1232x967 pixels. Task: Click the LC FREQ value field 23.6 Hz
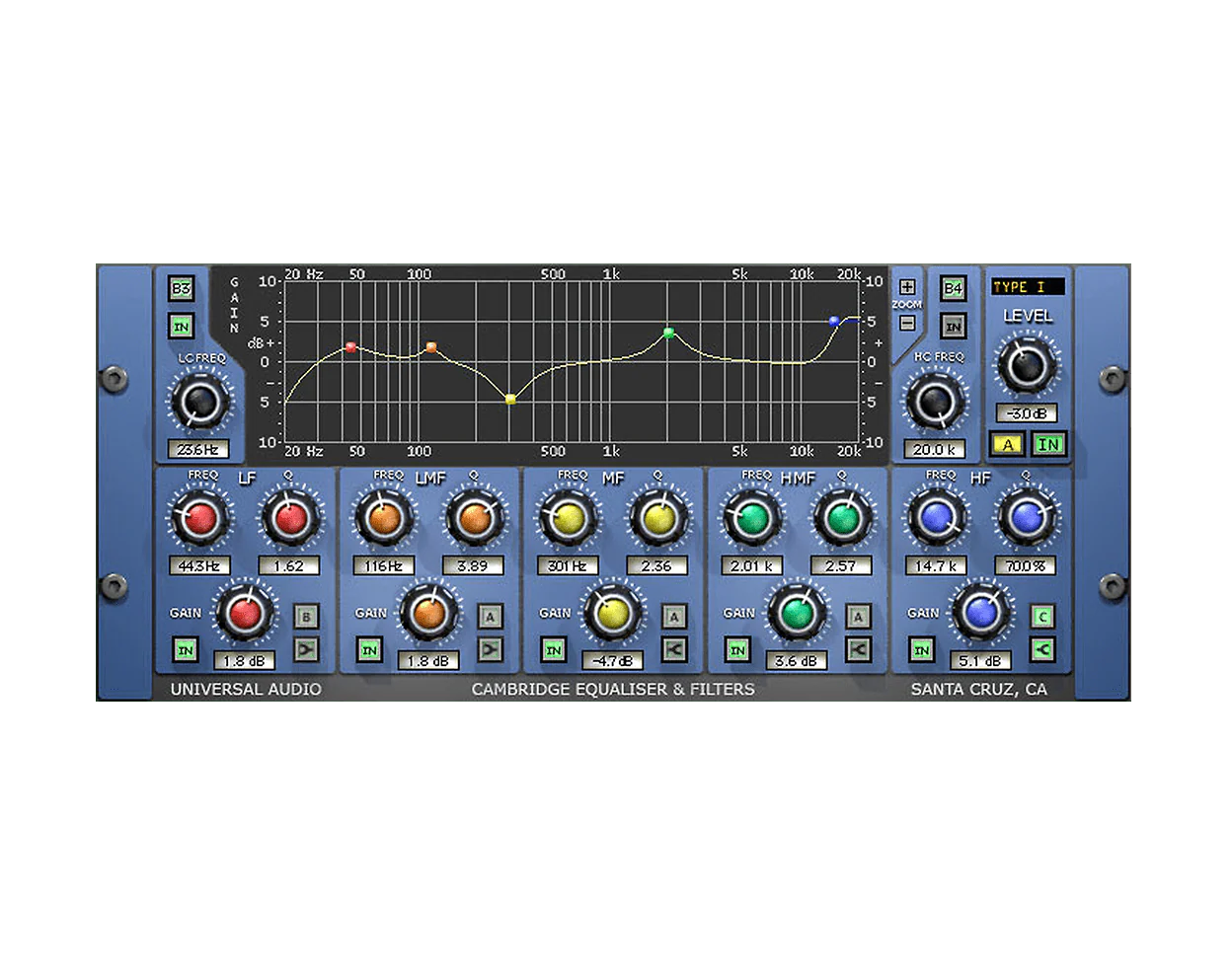(x=197, y=449)
